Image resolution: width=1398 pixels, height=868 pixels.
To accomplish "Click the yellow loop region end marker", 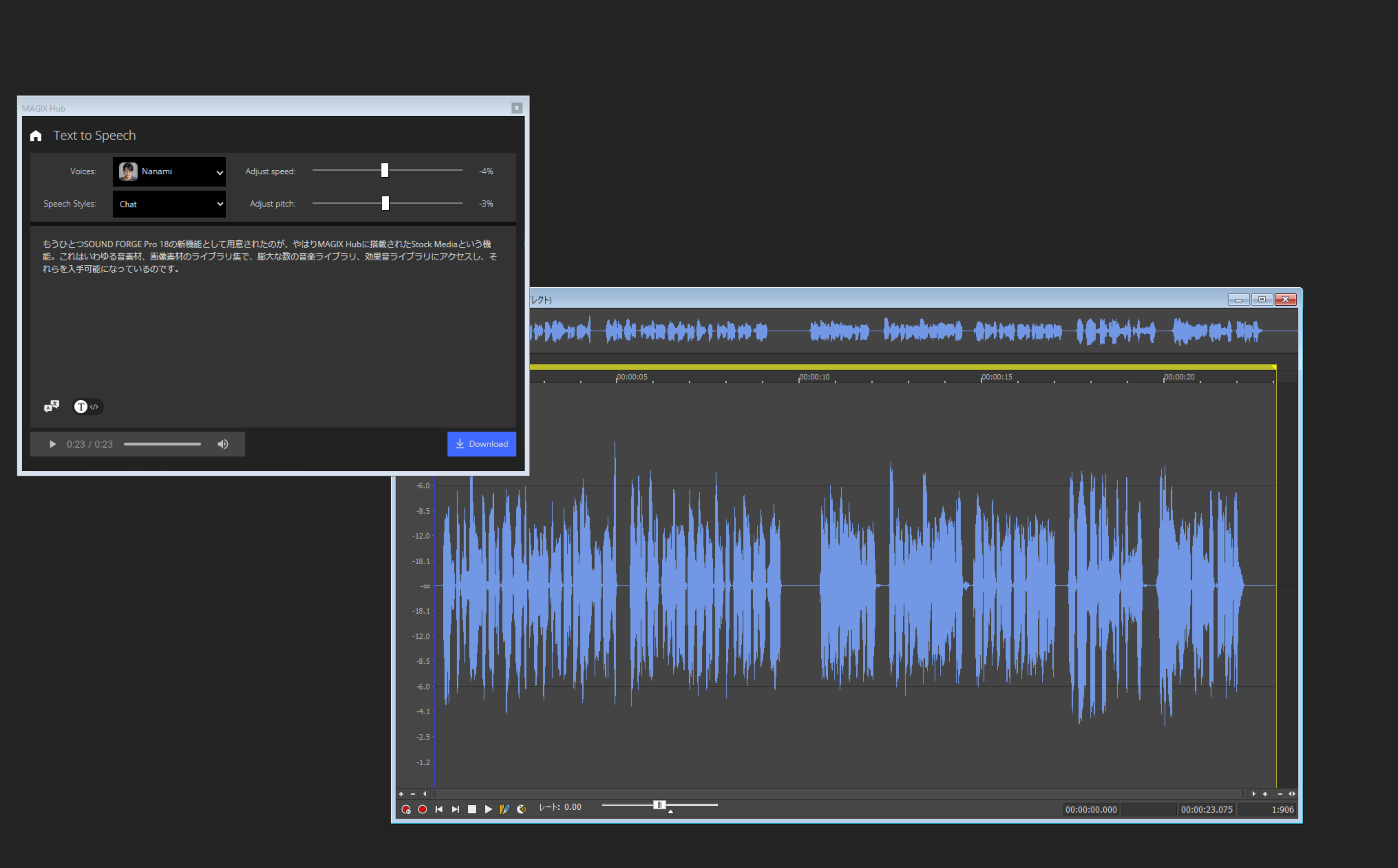I will click(1274, 367).
